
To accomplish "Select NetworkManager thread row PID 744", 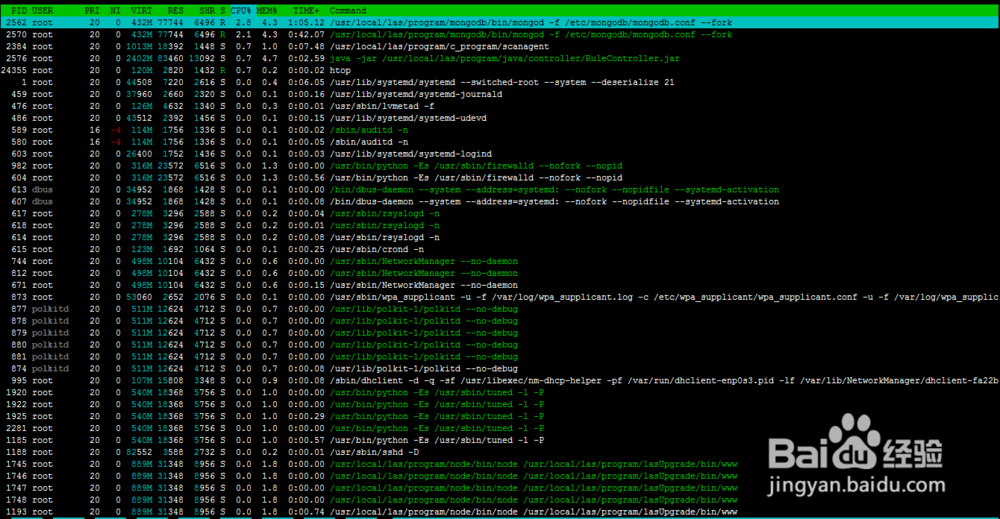I will [x=500, y=261].
